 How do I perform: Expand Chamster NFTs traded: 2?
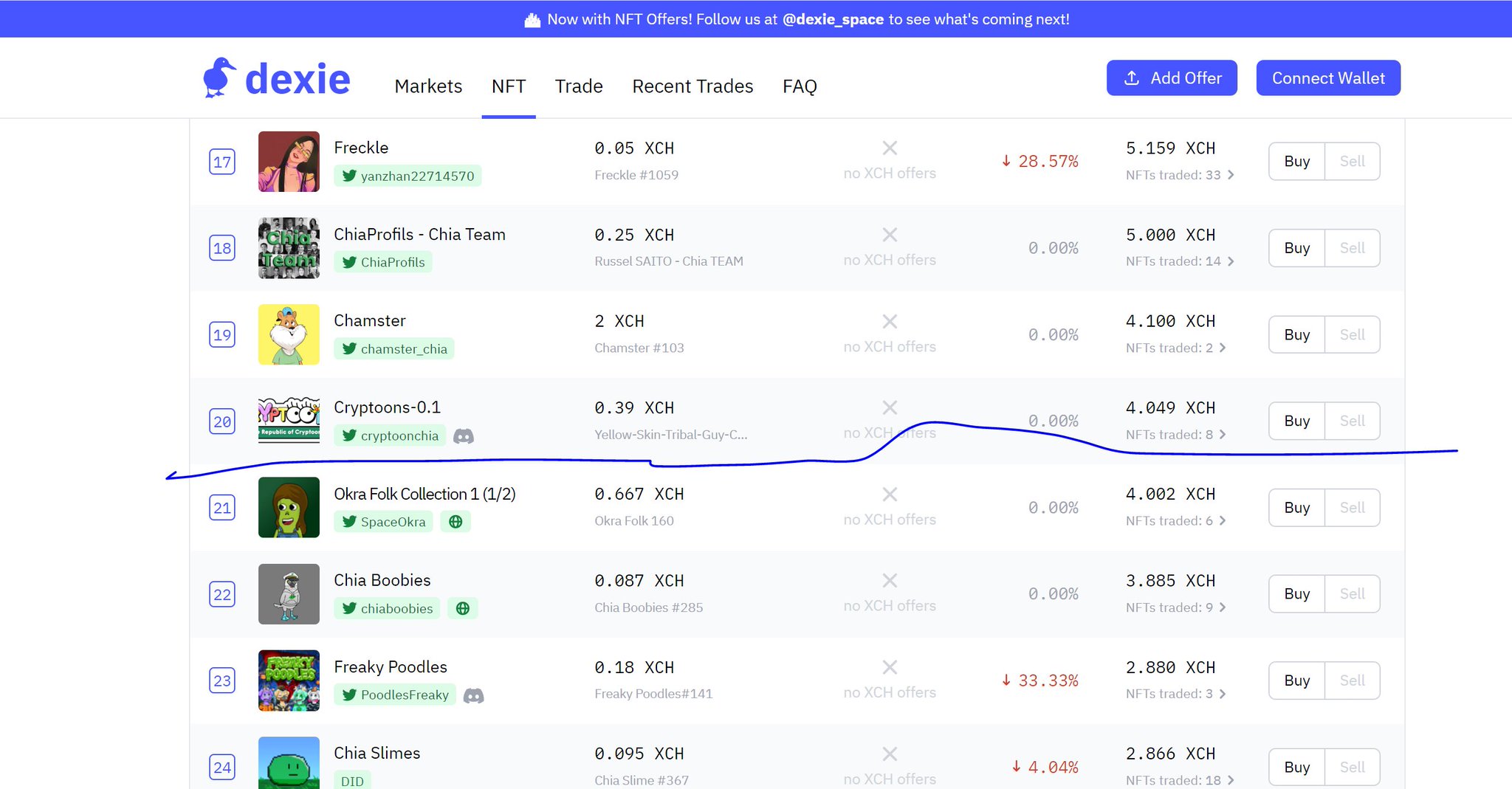coord(1176,348)
